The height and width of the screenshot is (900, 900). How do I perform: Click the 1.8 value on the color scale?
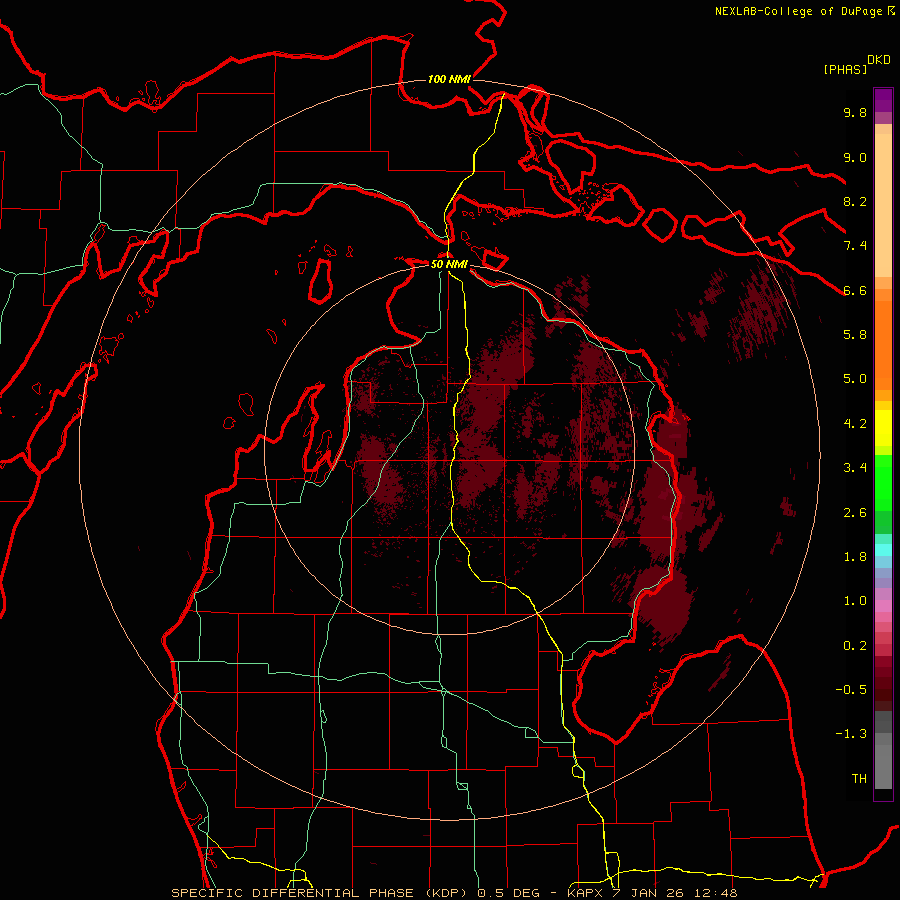[855, 557]
